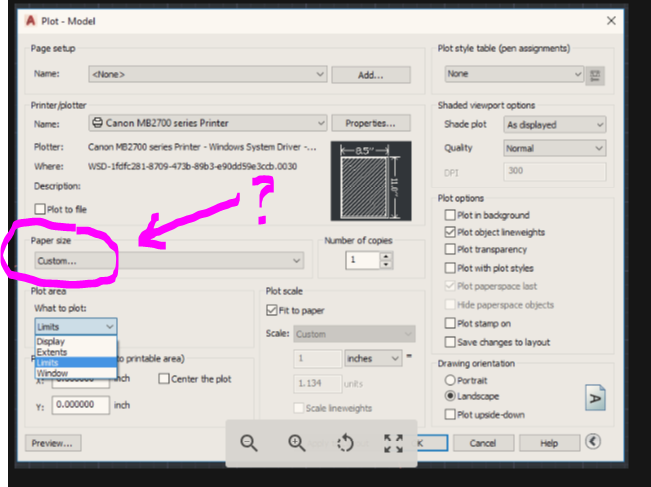Open the printer Name dropdown showing Canon MB2700

click(x=208, y=123)
